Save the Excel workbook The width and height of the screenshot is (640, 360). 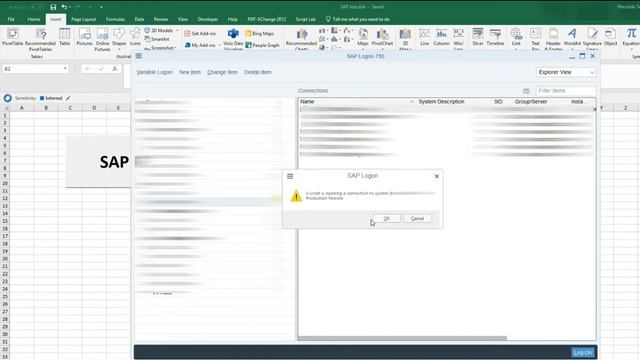53,7
